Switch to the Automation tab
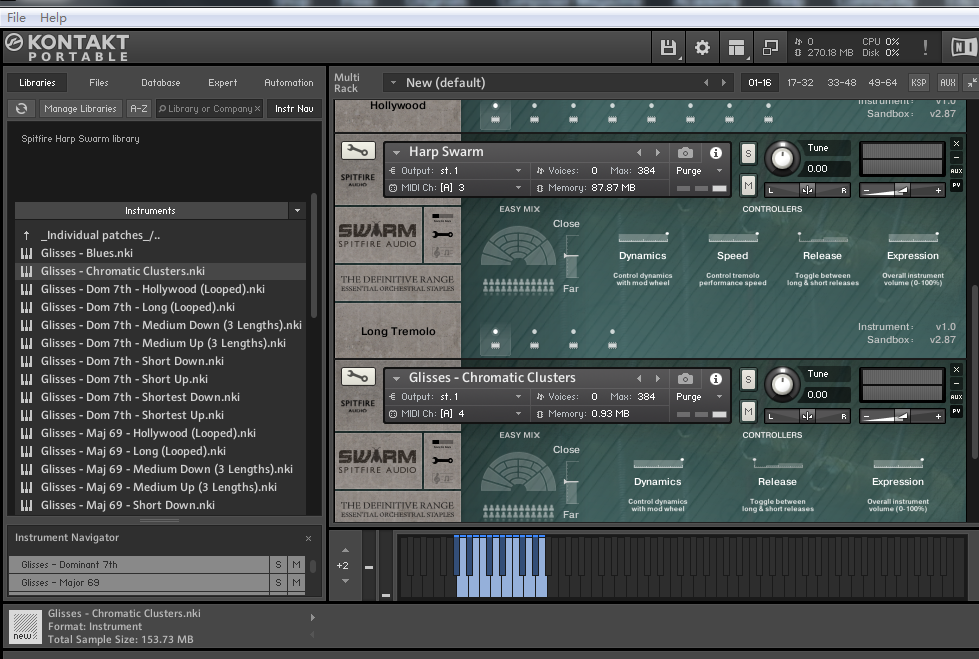This screenshot has height=659, width=979. click(x=288, y=82)
